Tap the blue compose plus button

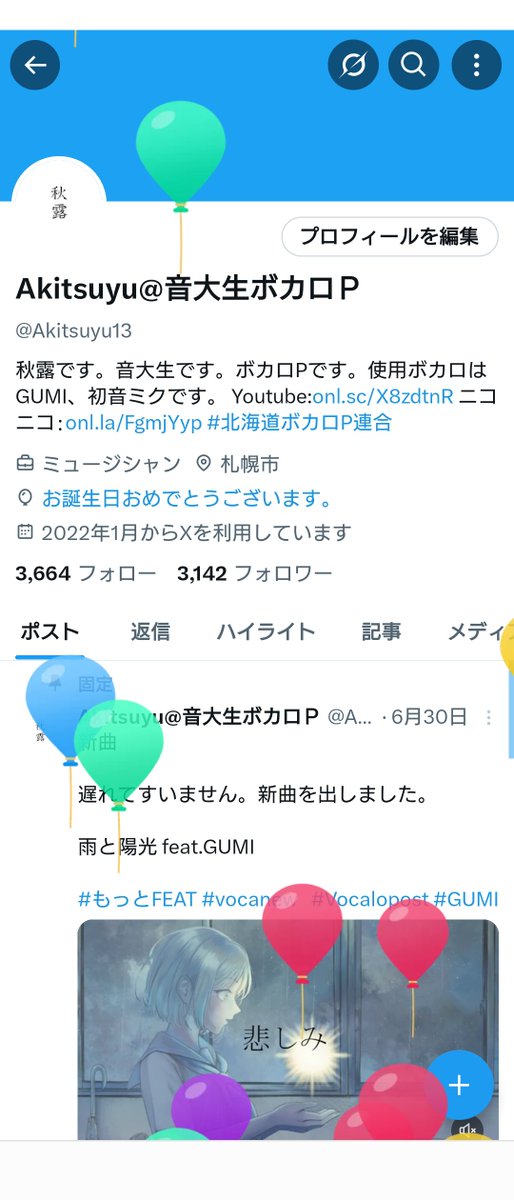(459, 1085)
